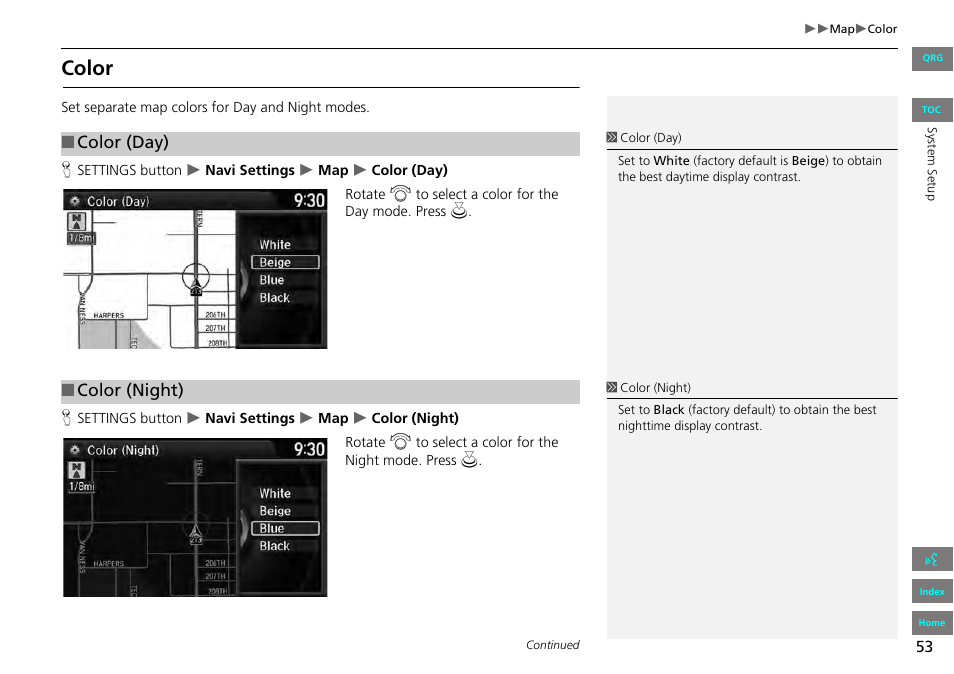Click the Color (Night) screen thumbnail

195,518
